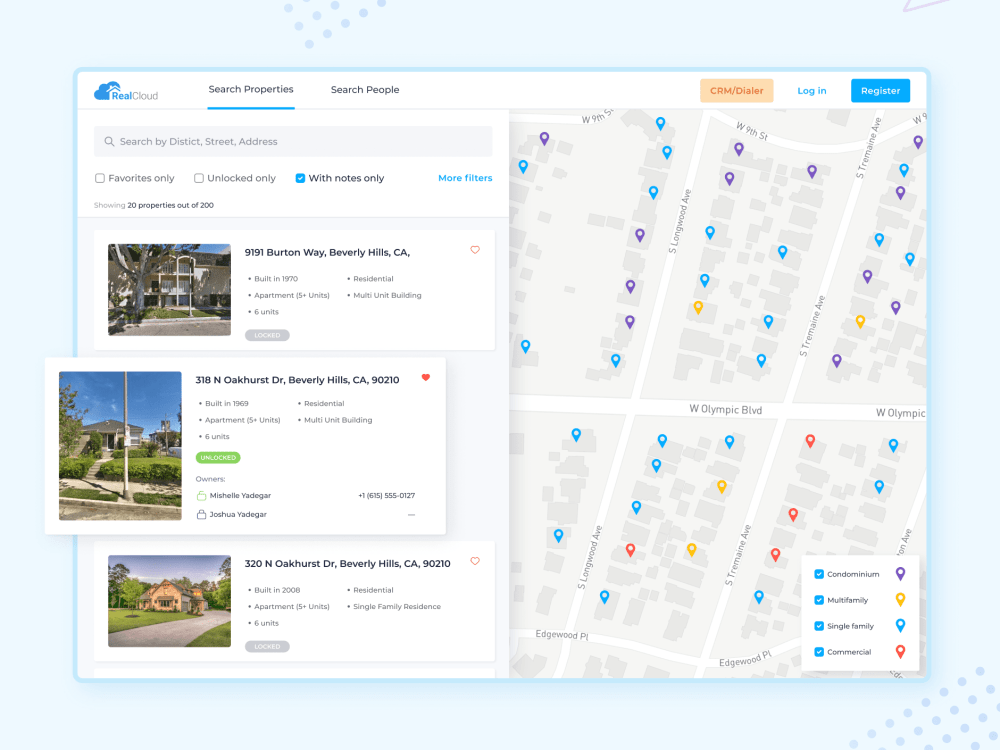Viewport: 1000px width, 750px height.
Task: Click the open lock icon beside Mishelle Yadegar
Action: [x=202, y=496]
